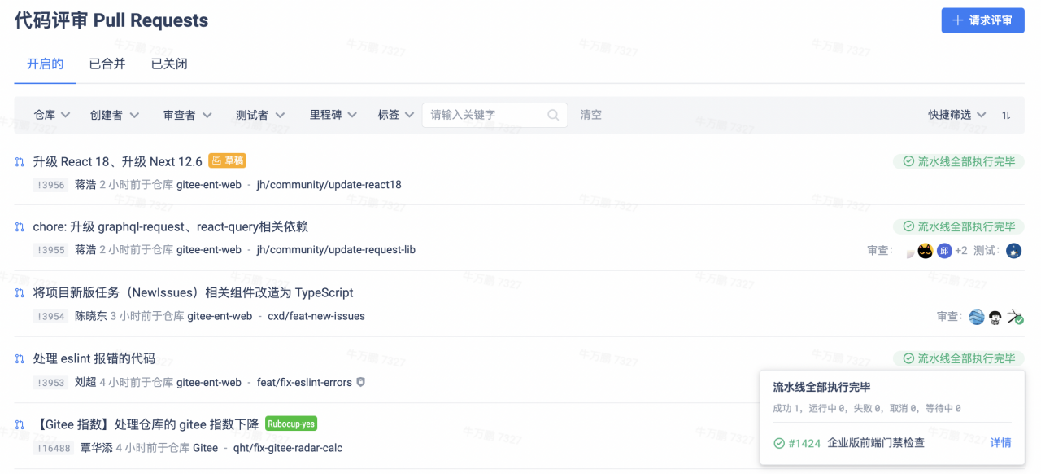
Task: Click the green check icon beside #1424
Action: click(778, 443)
